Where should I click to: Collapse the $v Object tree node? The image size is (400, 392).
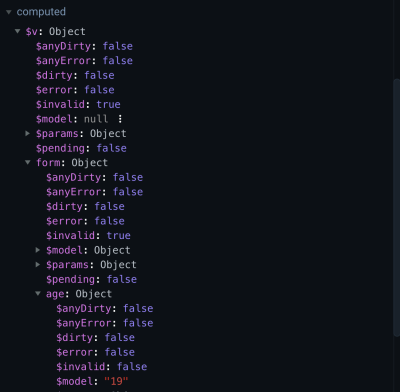pyautogui.click(x=17, y=31)
